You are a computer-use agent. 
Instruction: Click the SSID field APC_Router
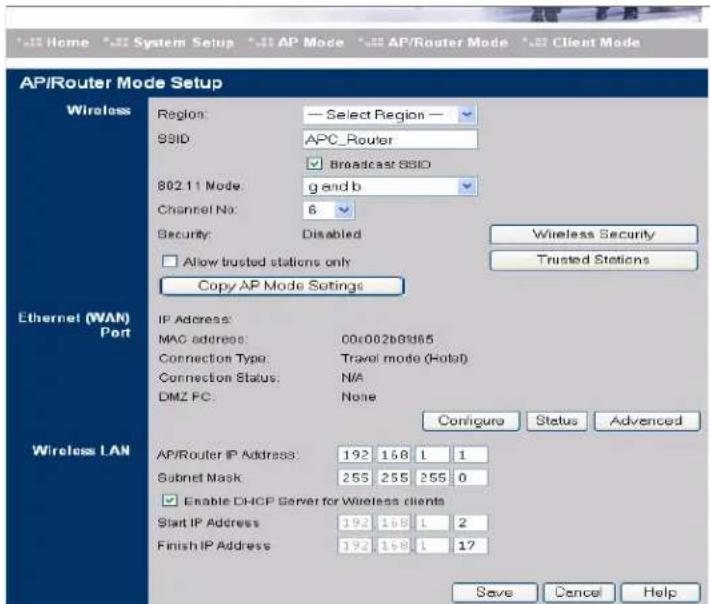390,139
